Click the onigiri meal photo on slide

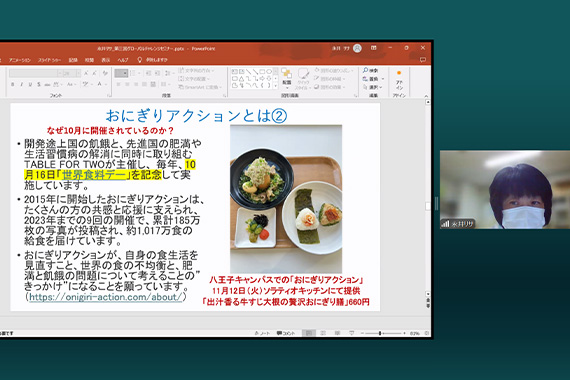click(286, 199)
